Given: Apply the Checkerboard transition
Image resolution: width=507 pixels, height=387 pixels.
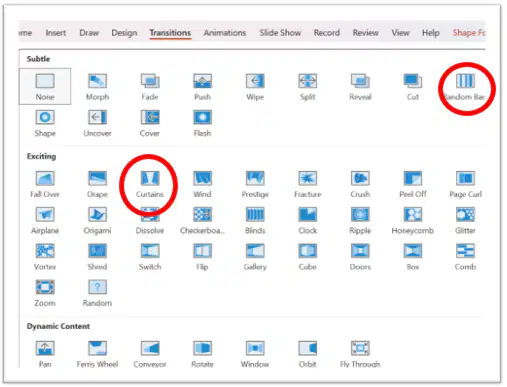Looking at the screenshot, I should coord(202,220).
